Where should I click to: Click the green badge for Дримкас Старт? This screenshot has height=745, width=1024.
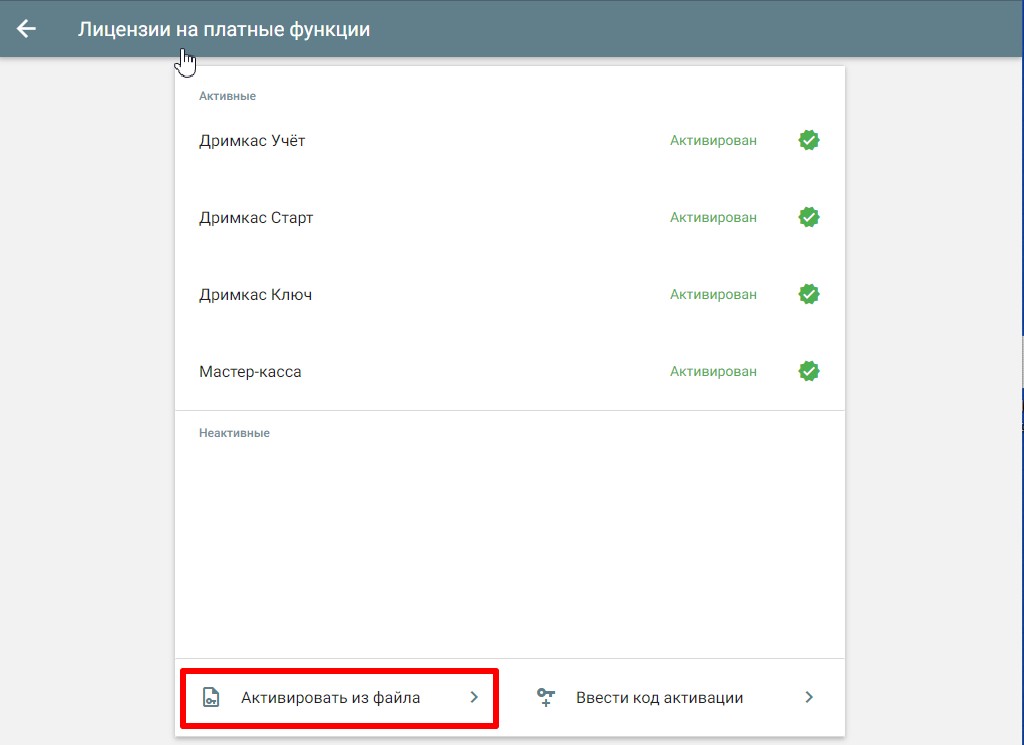[809, 217]
